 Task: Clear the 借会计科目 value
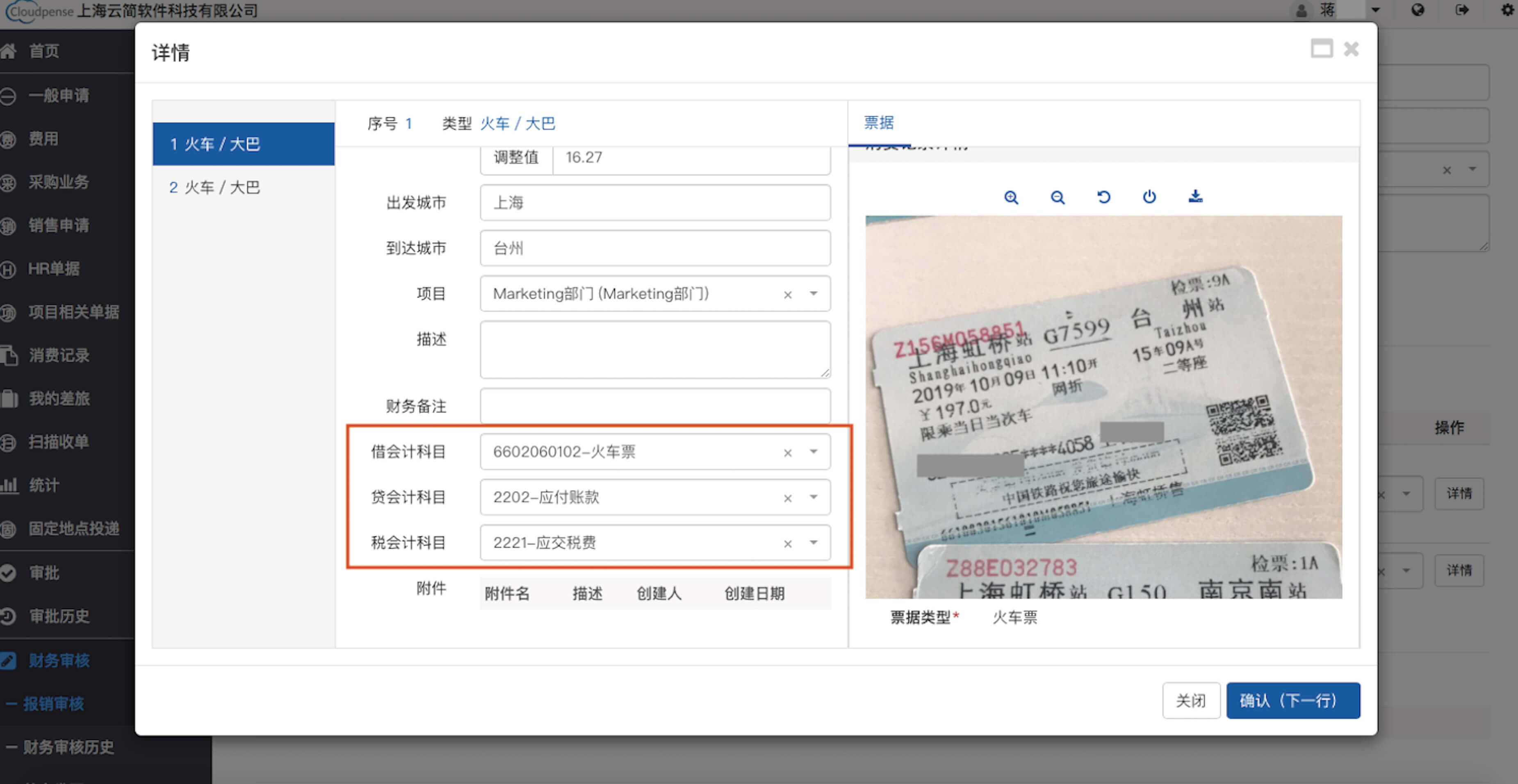click(x=787, y=452)
